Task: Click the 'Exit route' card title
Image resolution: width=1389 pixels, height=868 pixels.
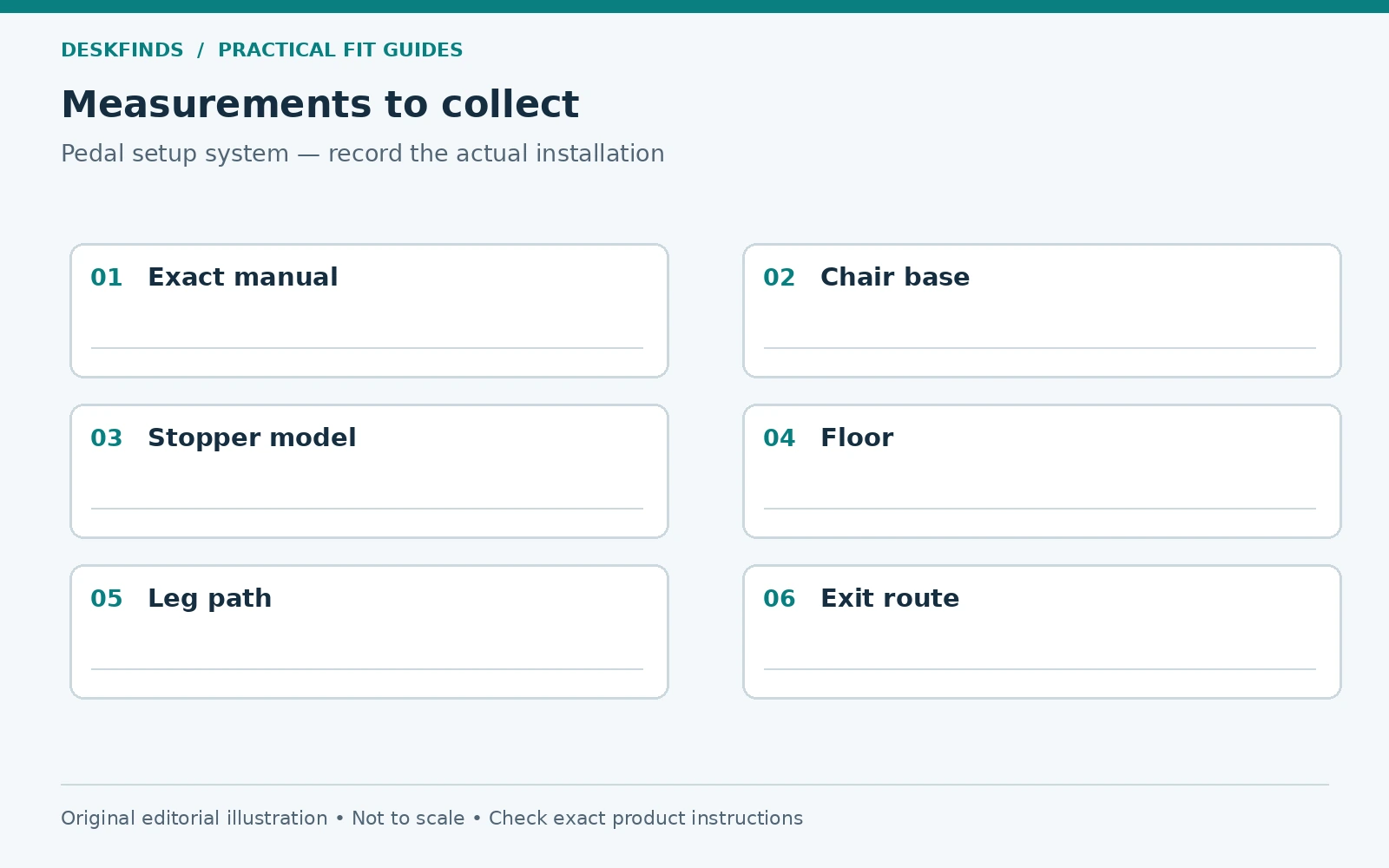Action: pos(890,599)
